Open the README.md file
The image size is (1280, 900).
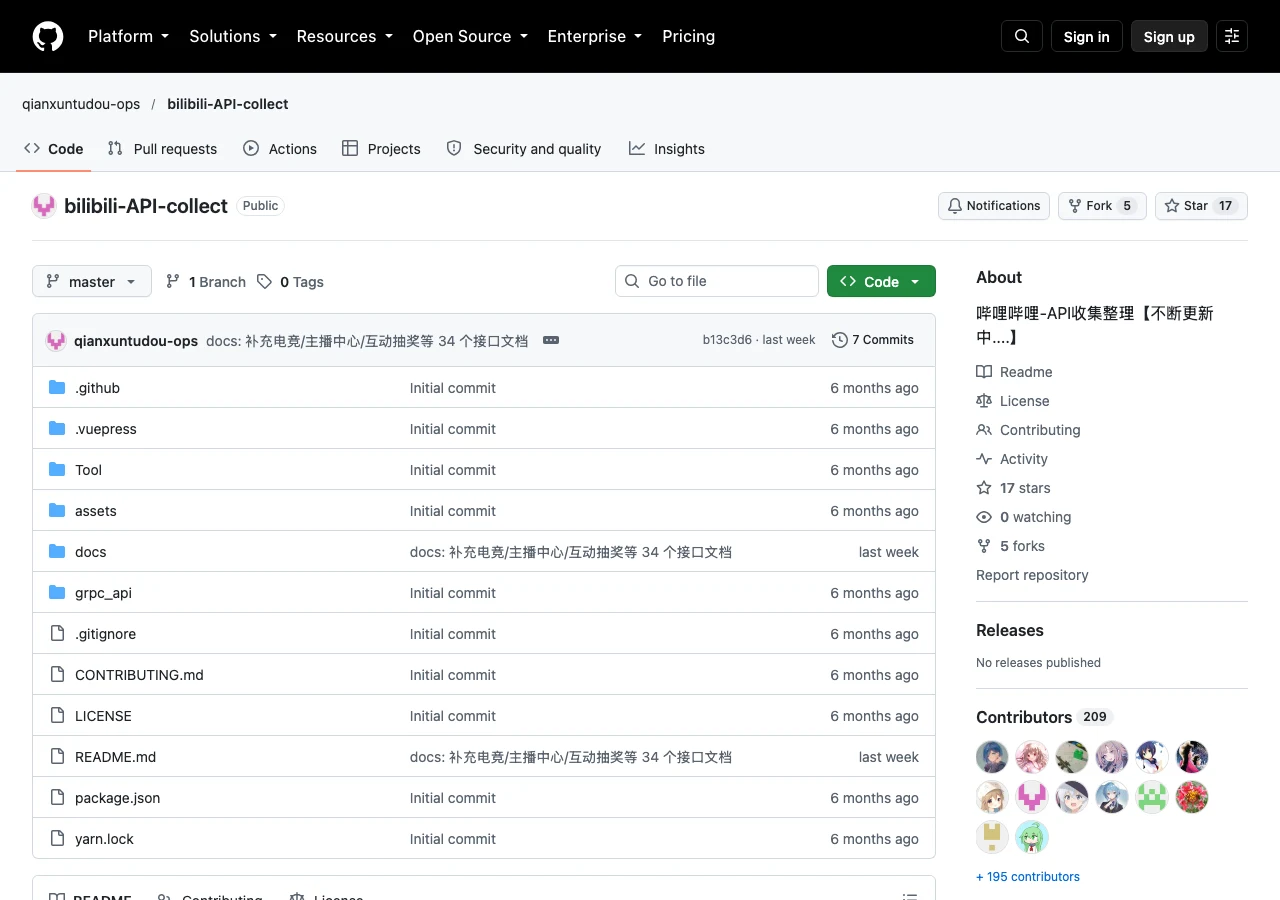(116, 757)
